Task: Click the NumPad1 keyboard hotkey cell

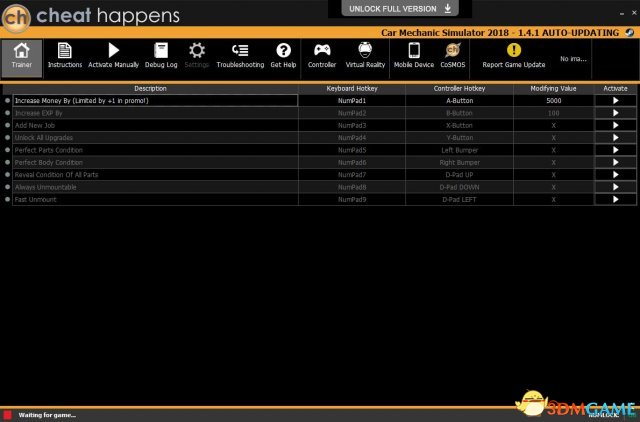Action: [x=352, y=101]
